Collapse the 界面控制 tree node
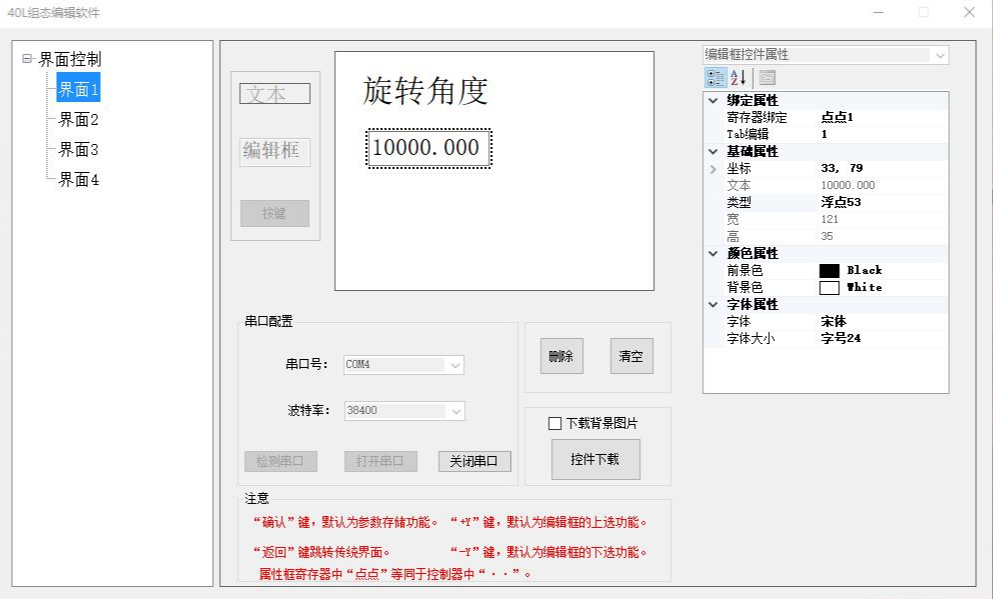Viewport: 993px width, 599px height. [x=26, y=60]
